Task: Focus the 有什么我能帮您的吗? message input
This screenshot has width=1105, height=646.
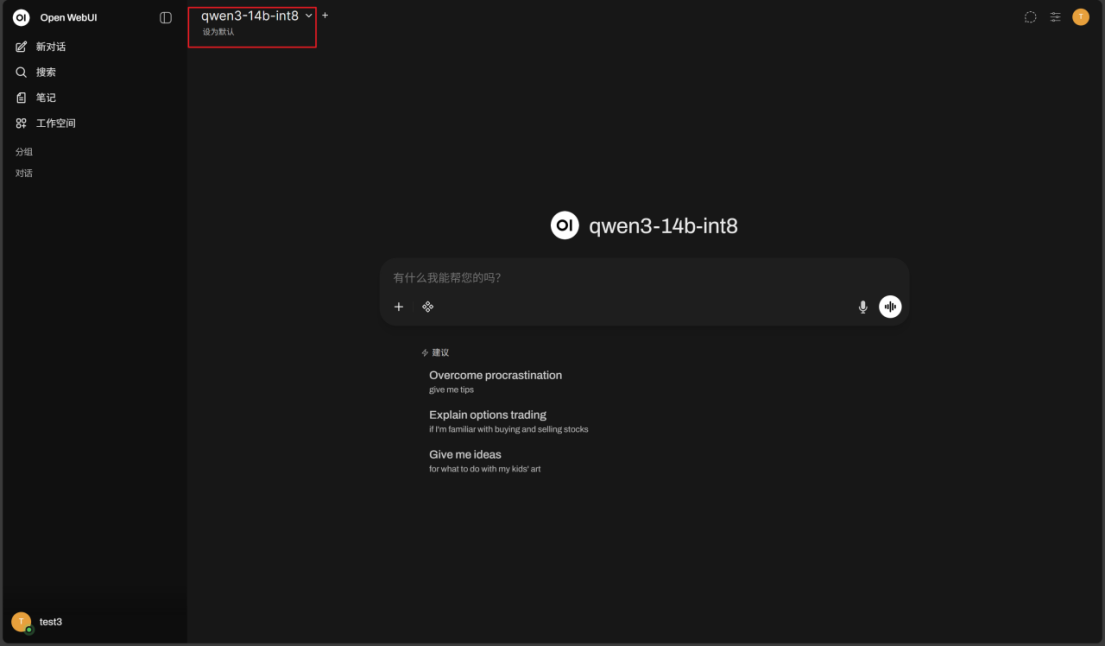Action: [643, 278]
